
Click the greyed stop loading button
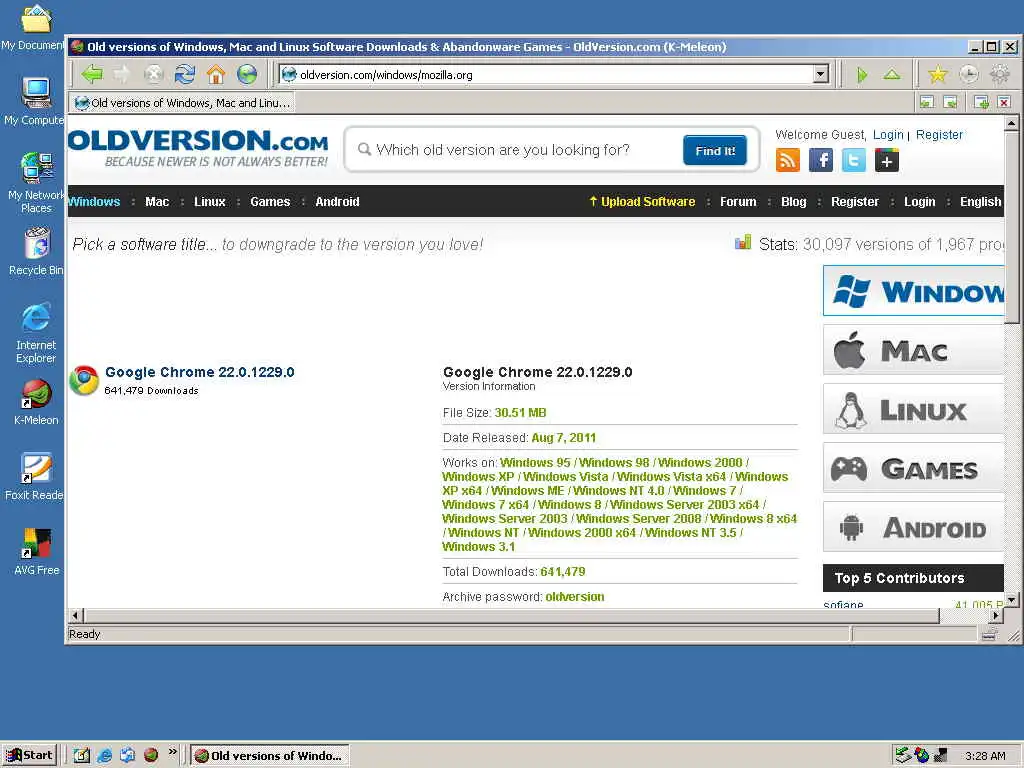(153, 74)
